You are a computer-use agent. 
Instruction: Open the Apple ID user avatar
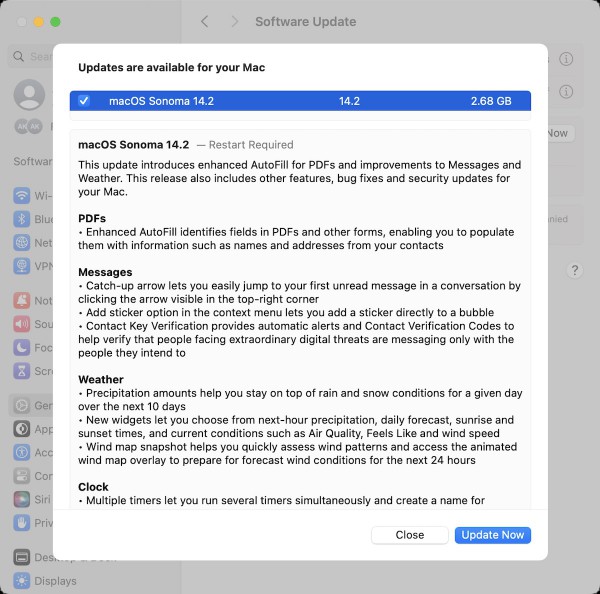pos(29,95)
